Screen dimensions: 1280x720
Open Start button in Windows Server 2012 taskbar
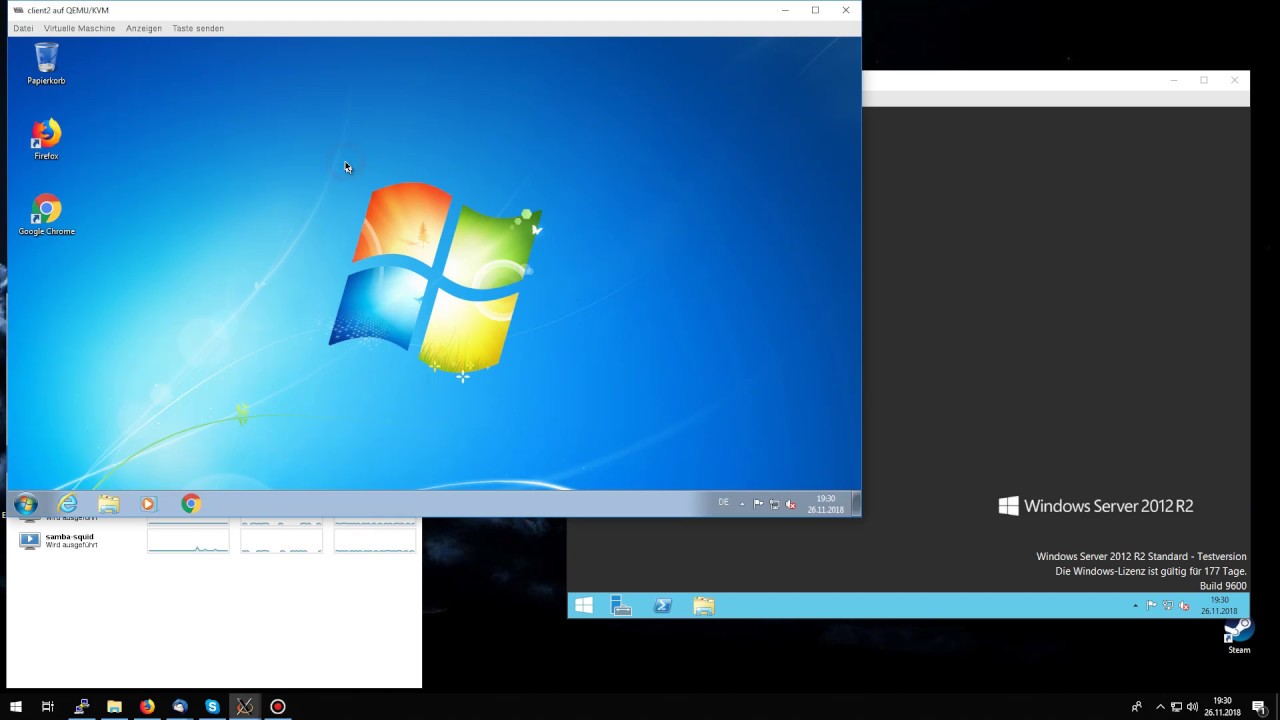(x=584, y=605)
